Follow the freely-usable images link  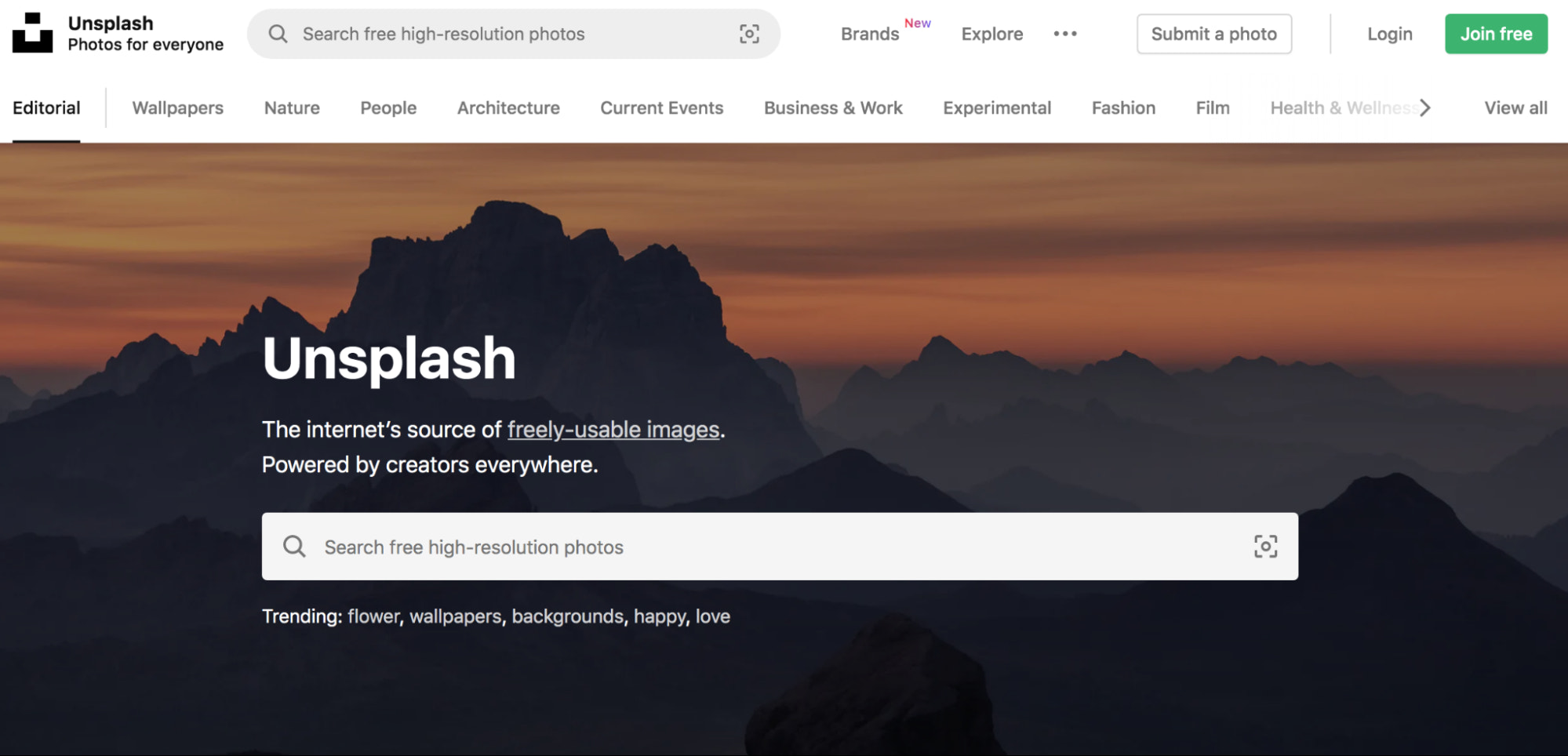(613, 430)
